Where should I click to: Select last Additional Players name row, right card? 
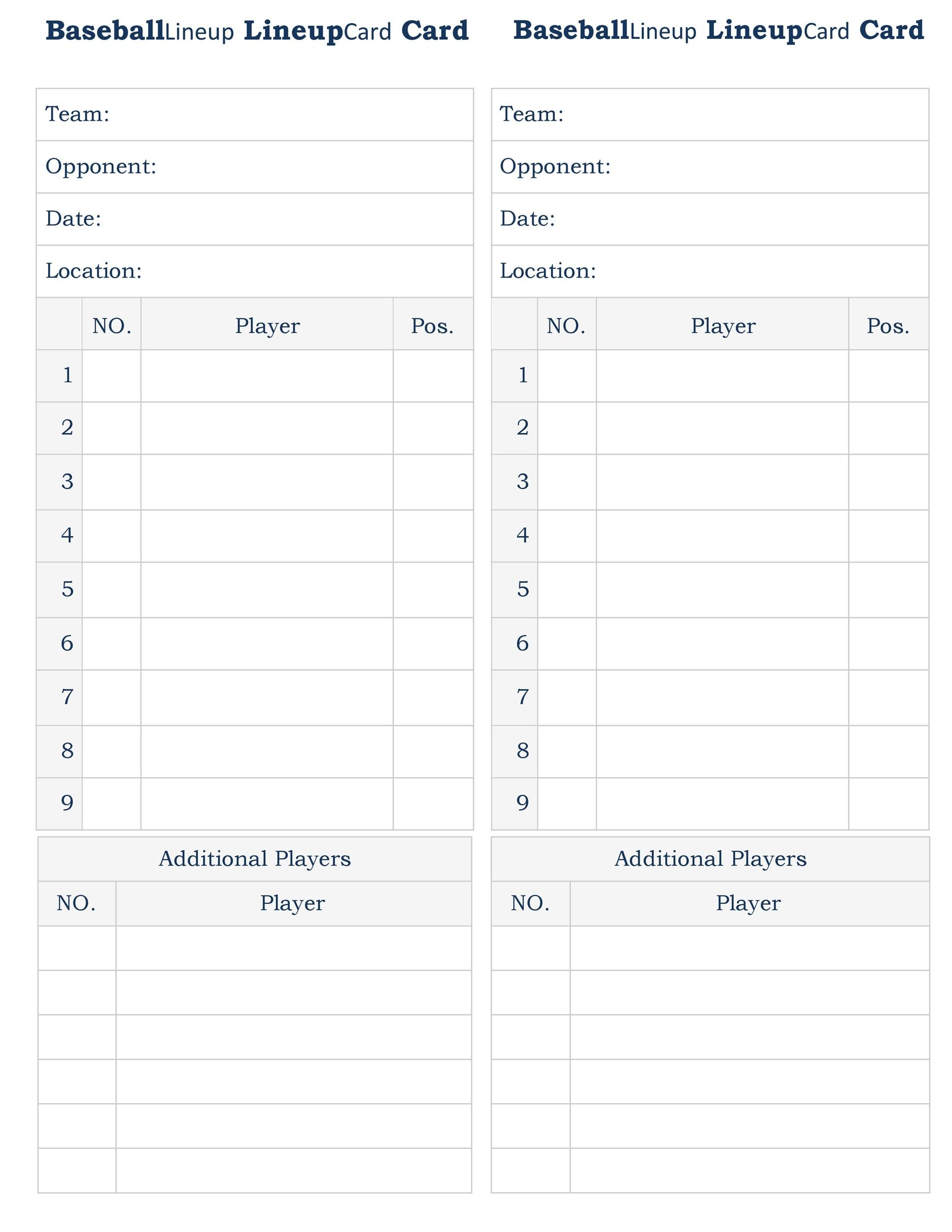pos(749,1170)
